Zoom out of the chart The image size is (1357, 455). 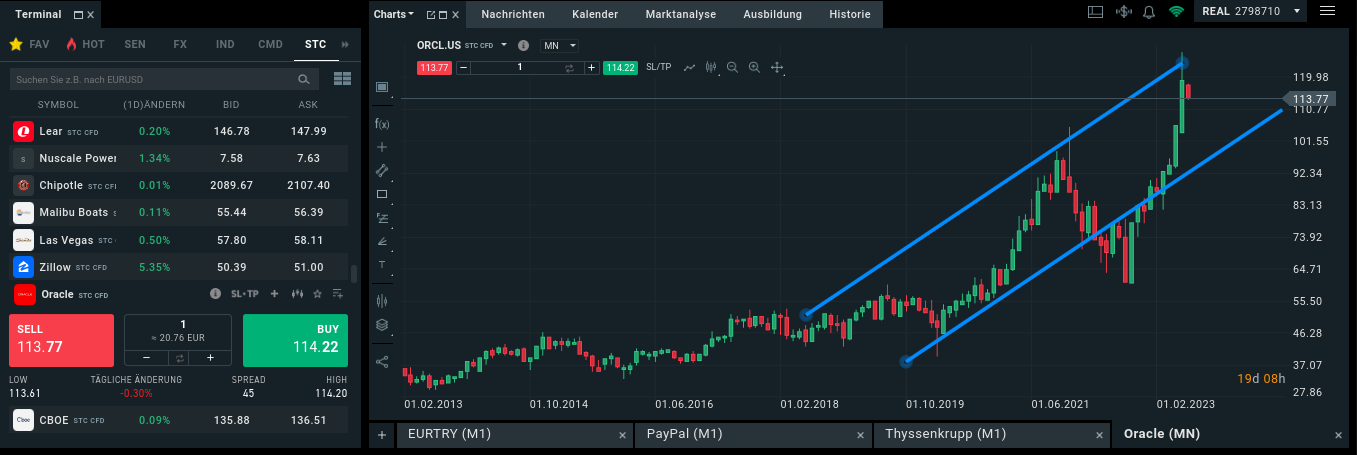point(732,67)
